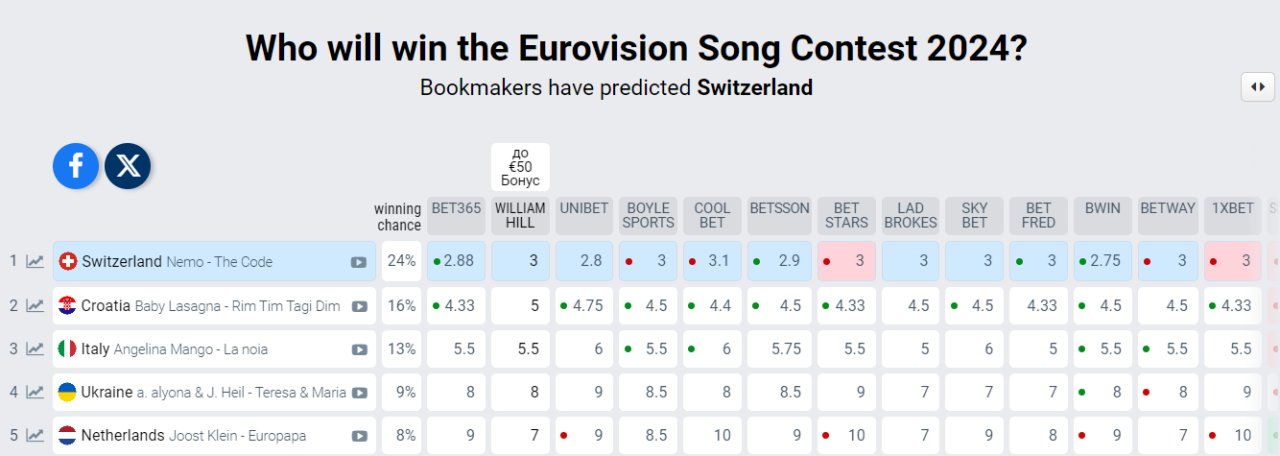Show Italy odds graph icon
This screenshot has height=456, width=1280.
tap(35, 349)
